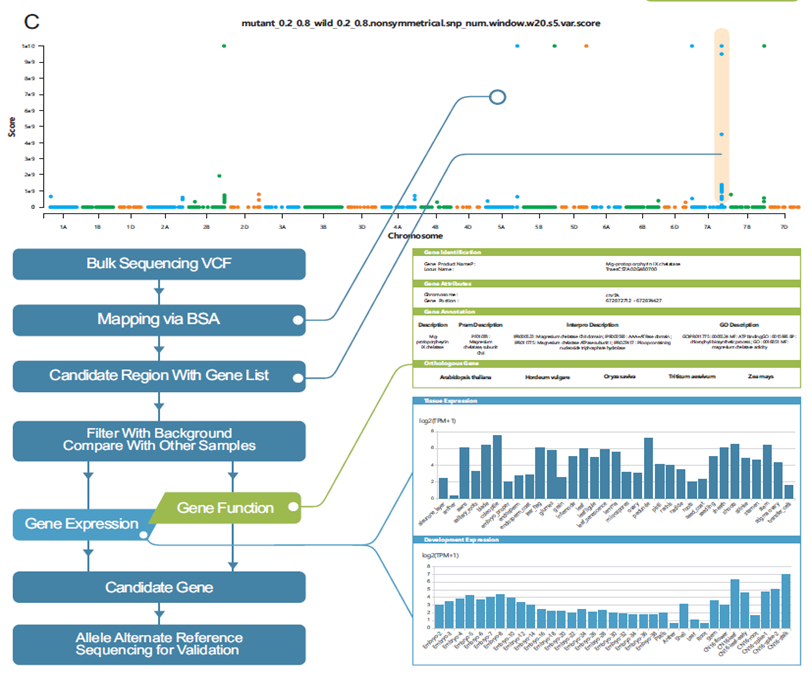Image resolution: width=812 pixels, height=678 pixels.
Task: Click the connector dot below the Gene Expression box
Action: pos(146,537)
